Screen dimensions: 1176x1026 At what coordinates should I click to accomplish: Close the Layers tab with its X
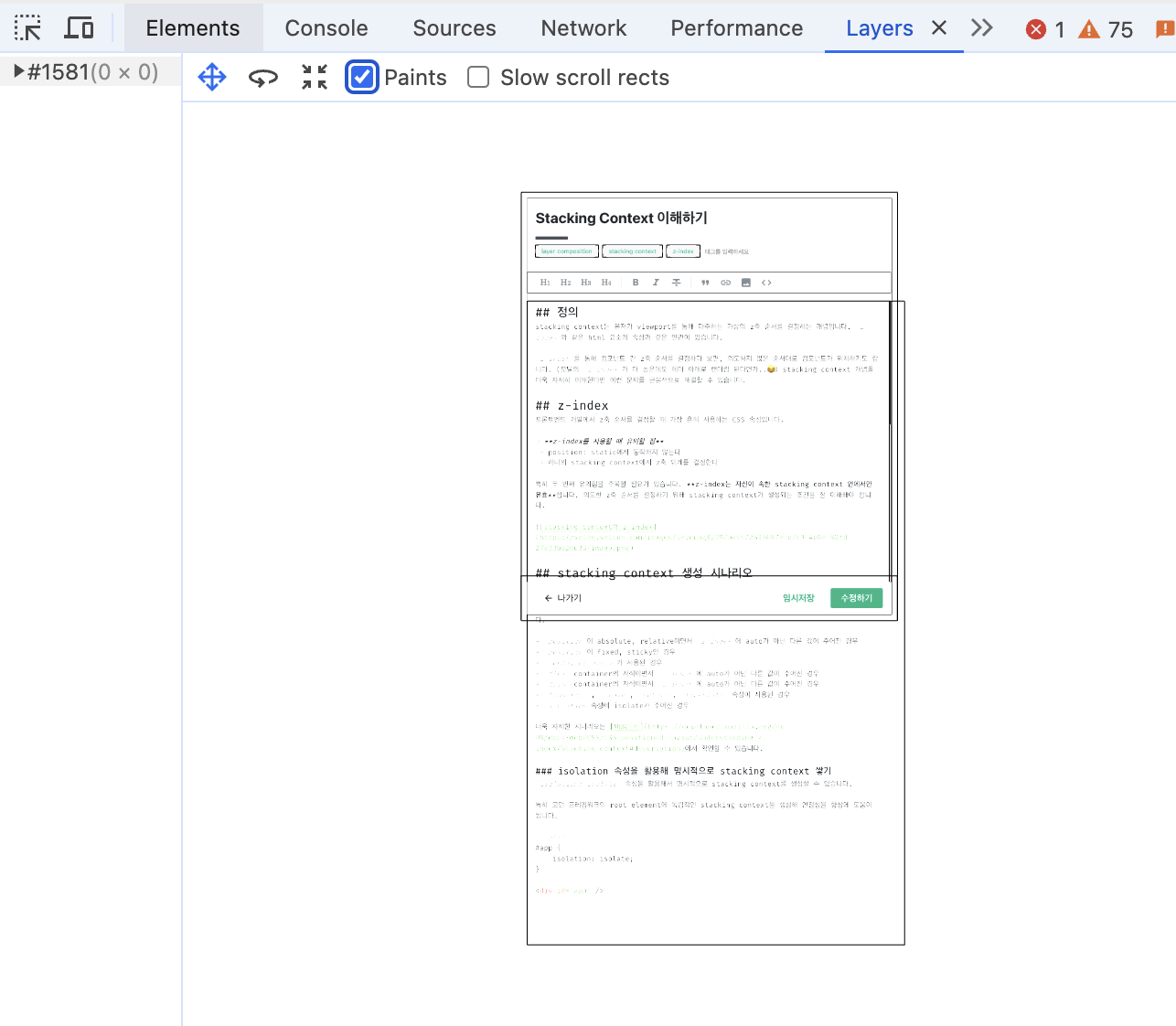939,28
